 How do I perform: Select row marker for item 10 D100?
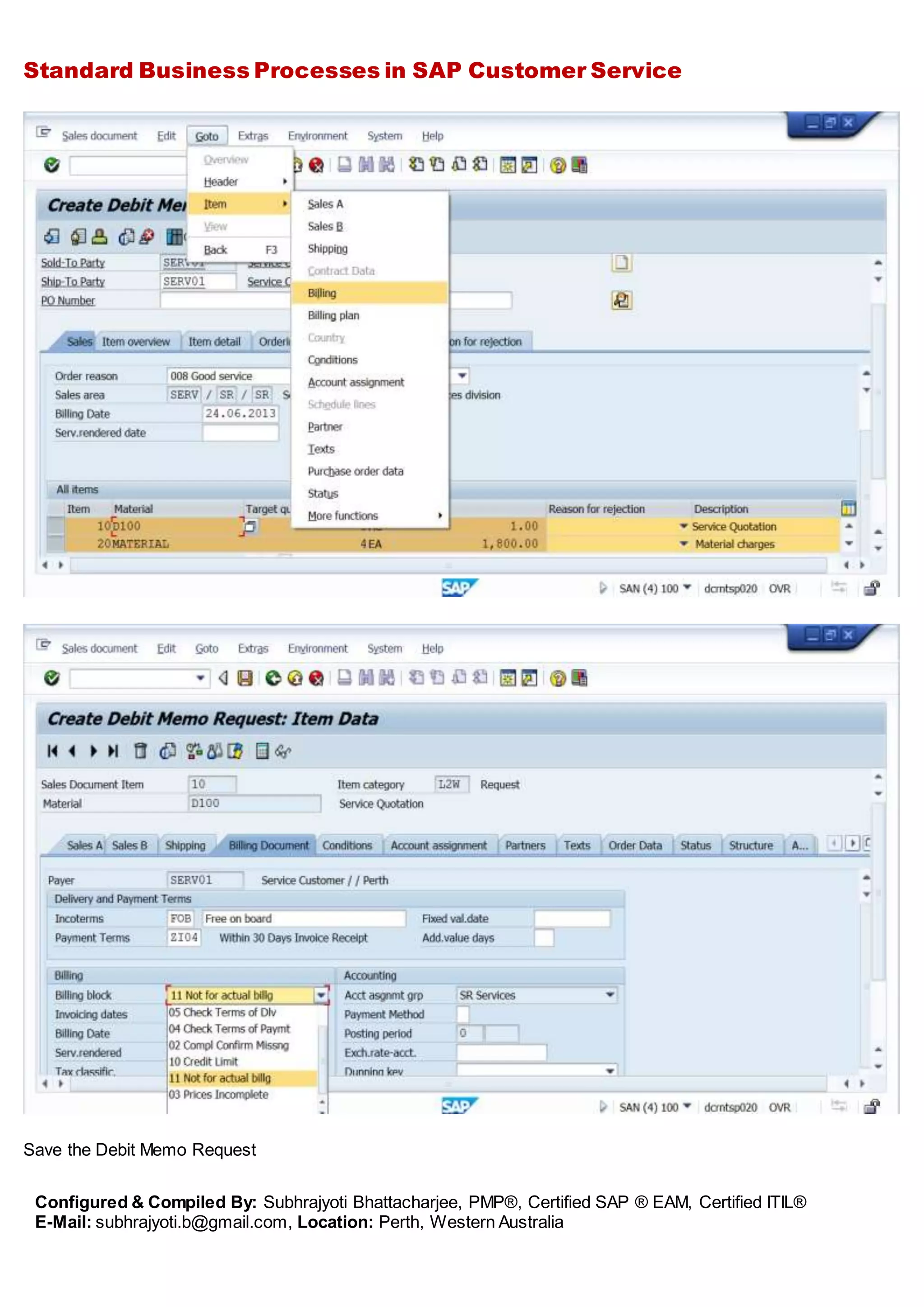56,526
